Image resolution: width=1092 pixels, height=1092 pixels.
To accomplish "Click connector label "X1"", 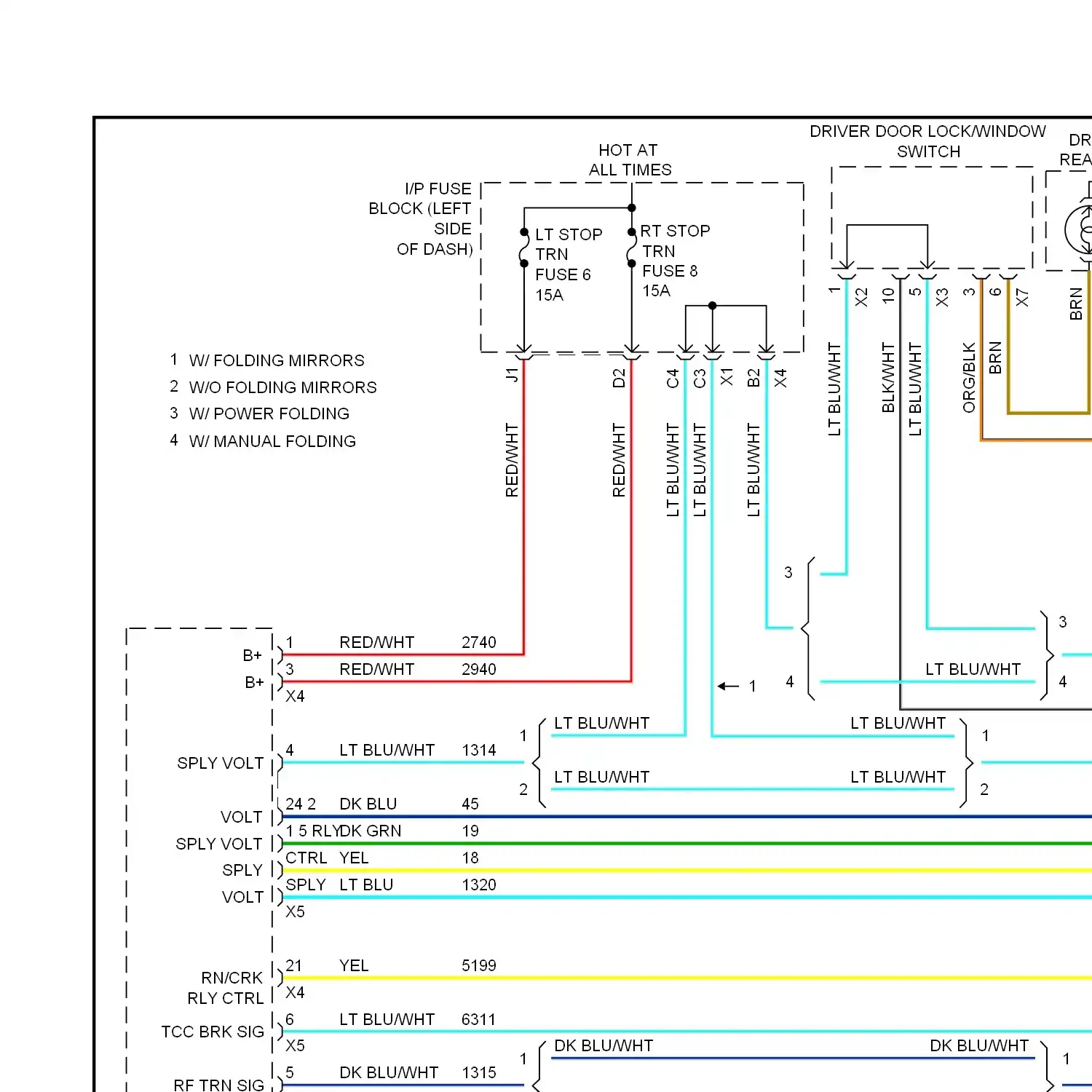I will coord(727,377).
